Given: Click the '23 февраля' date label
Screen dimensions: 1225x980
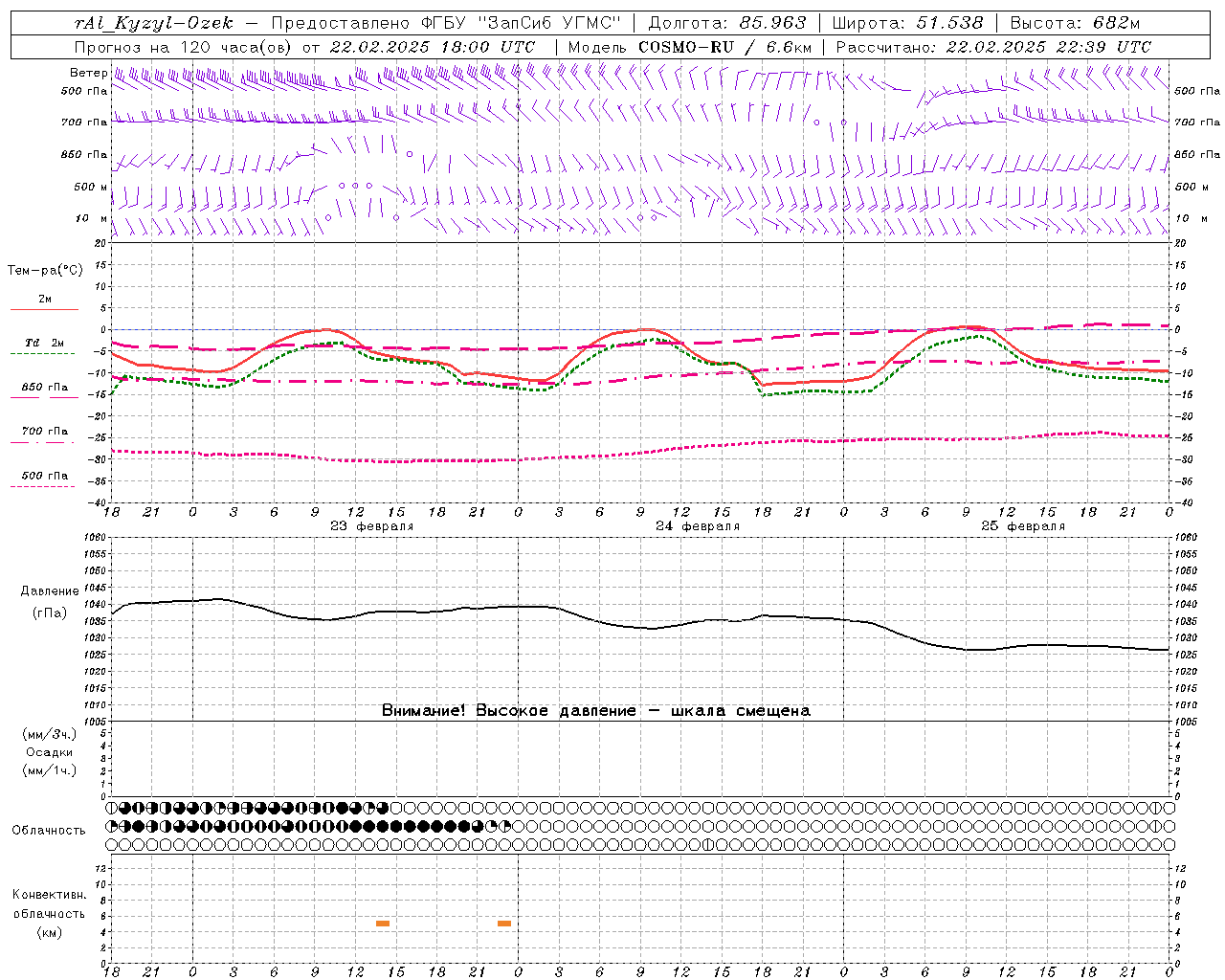Looking at the screenshot, I should click(x=372, y=526).
